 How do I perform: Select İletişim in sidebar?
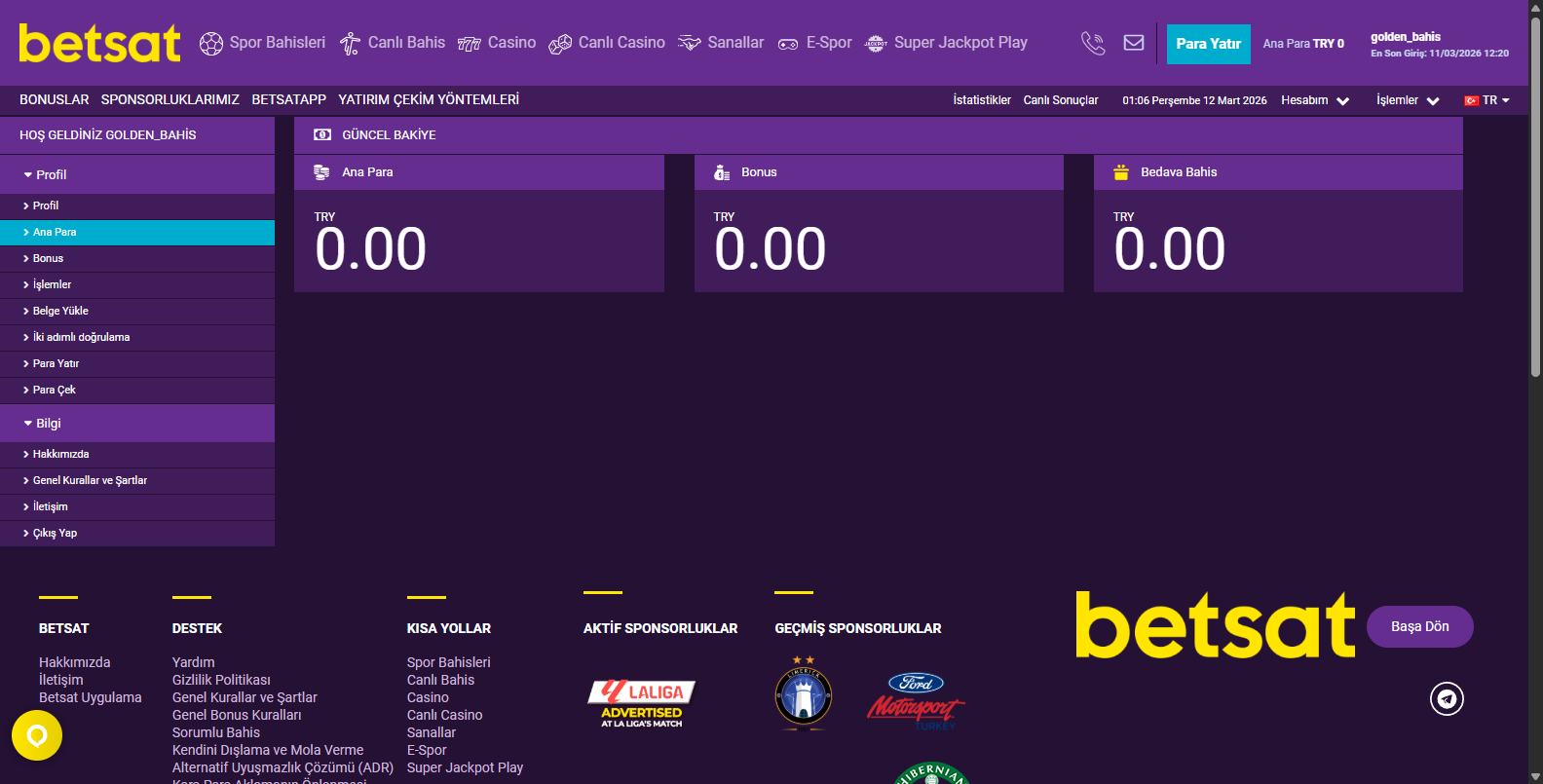point(137,506)
